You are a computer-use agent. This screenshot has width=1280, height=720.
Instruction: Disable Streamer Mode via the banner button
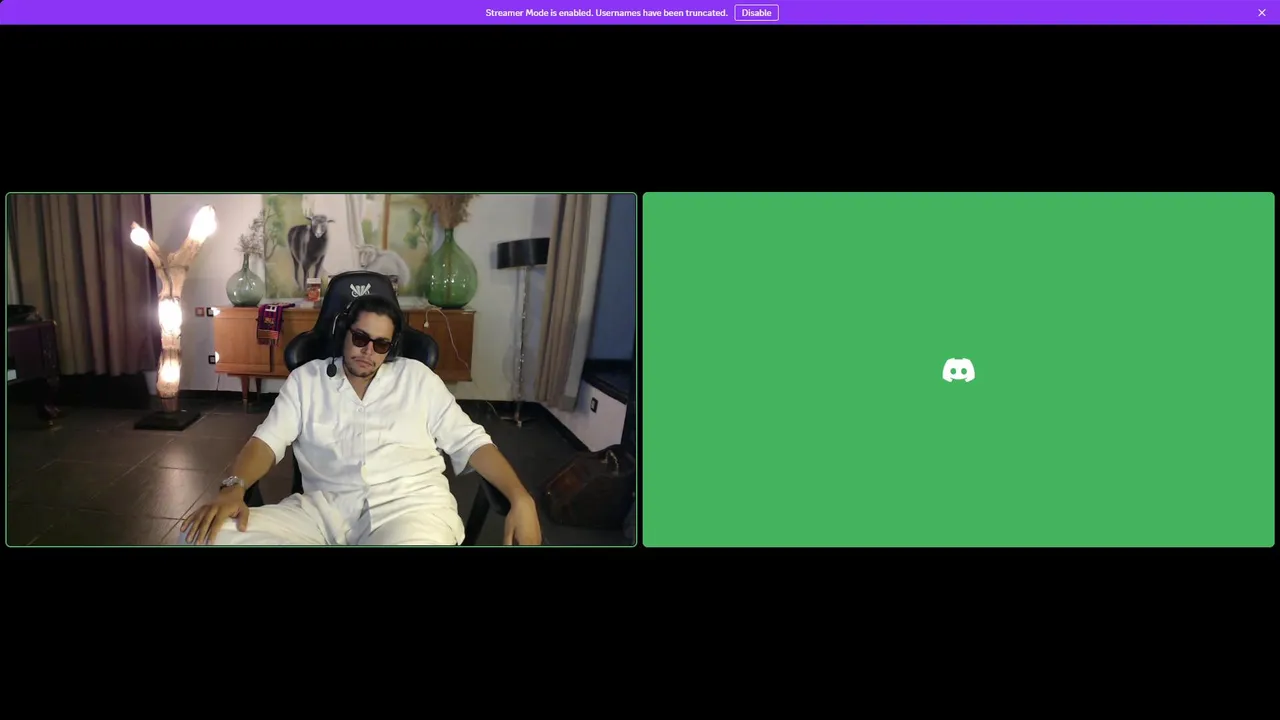pyautogui.click(x=756, y=13)
